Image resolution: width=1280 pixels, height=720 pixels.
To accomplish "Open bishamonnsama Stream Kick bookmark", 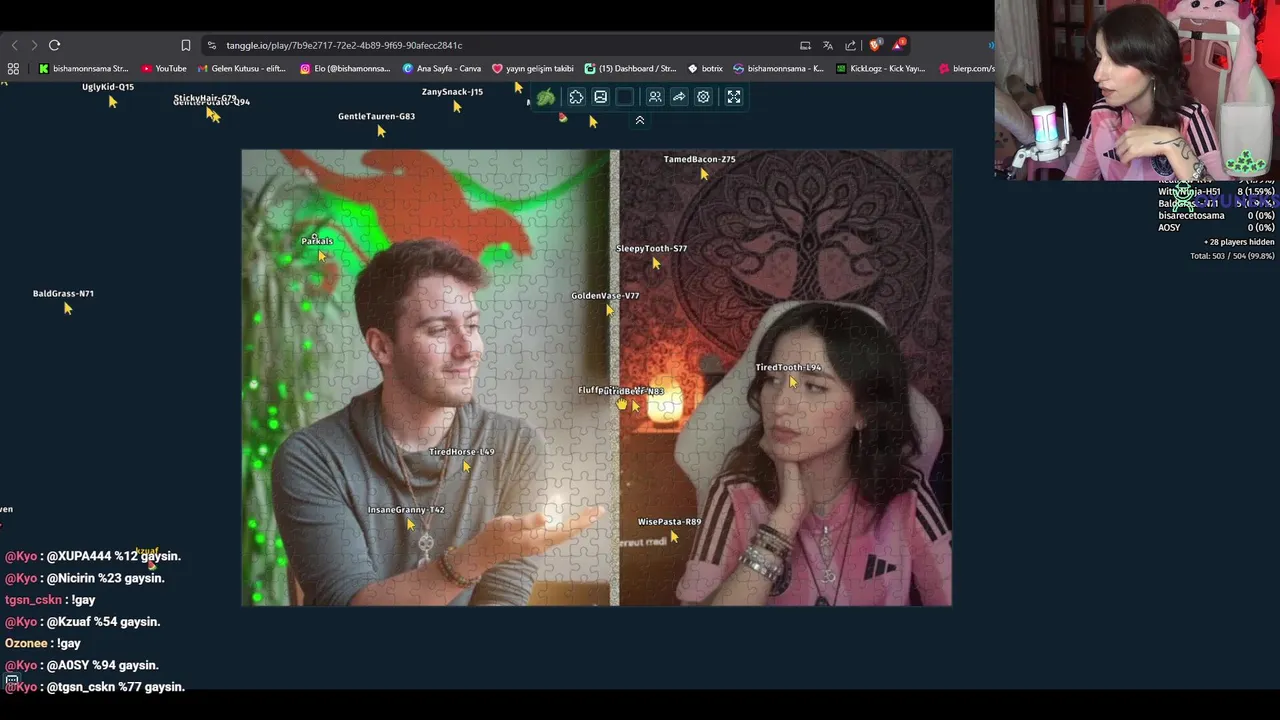I will [x=84, y=69].
